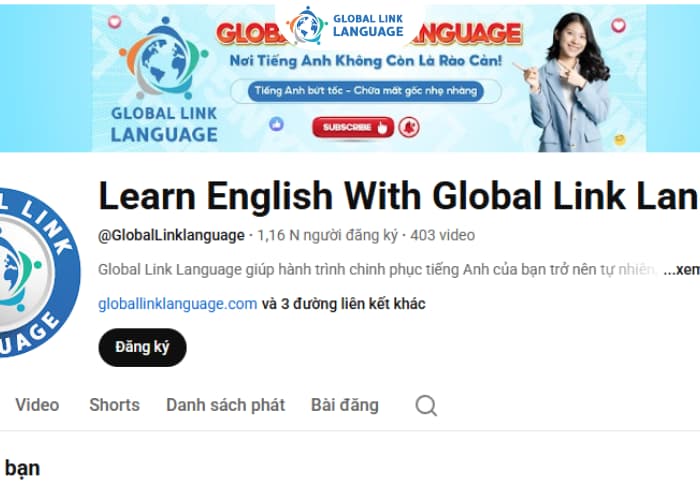Image resolution: width=700 pixels, height=500 pixels.
Task: Click the channel's round avatar logo
Action: coord(38,273)
